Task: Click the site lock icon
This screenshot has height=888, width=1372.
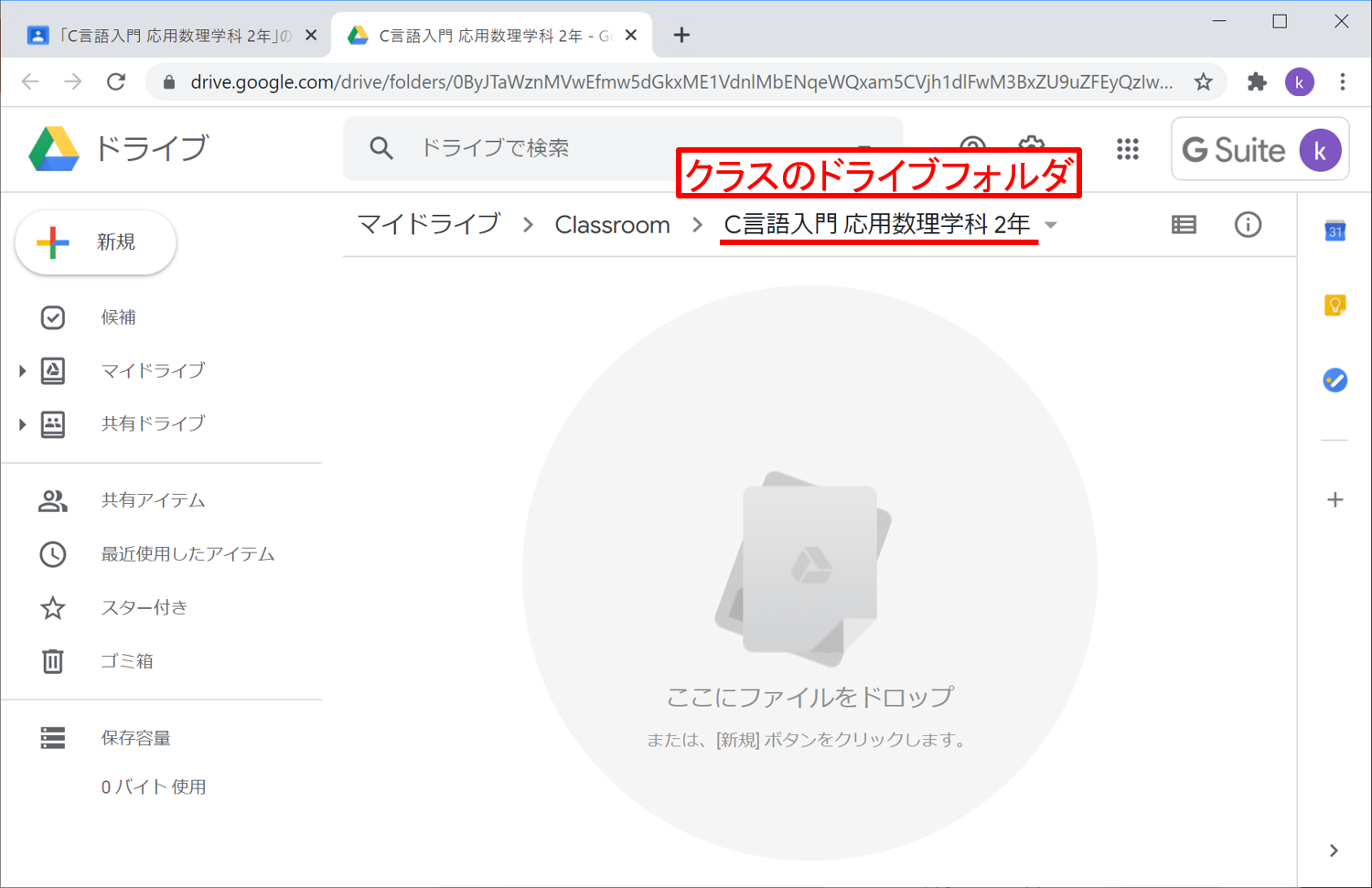Action: [169, 82]
